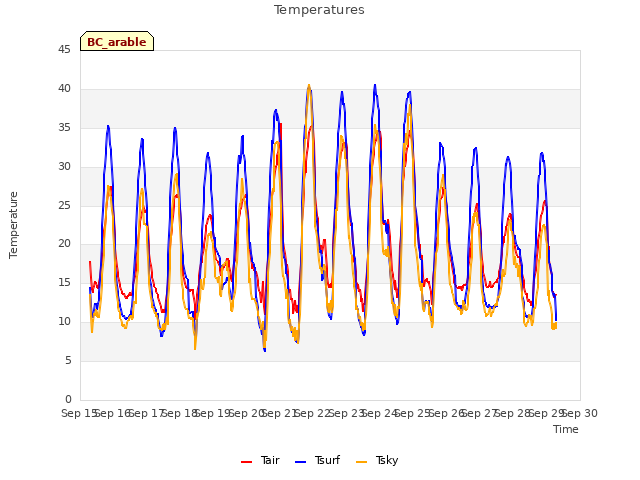Click the 0 y-axis tick value
The height and width of the screenshot is (480, 640).
pos(68,399)
